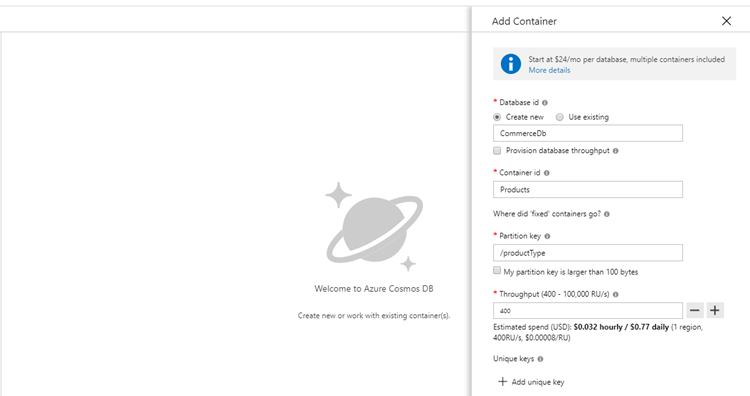
Task: Click the 'Estimated spend (USD)' text
Action: (532, 327)
